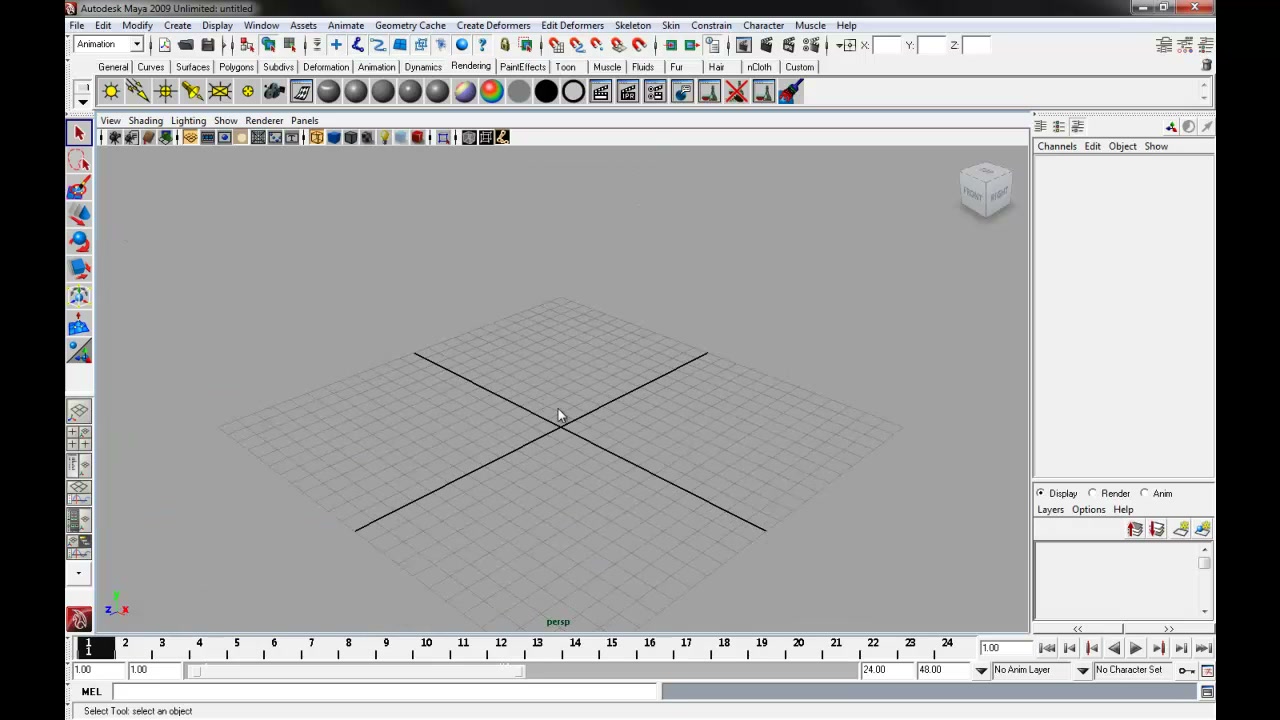Create a directional light from shelf

[x=138, y=92]
